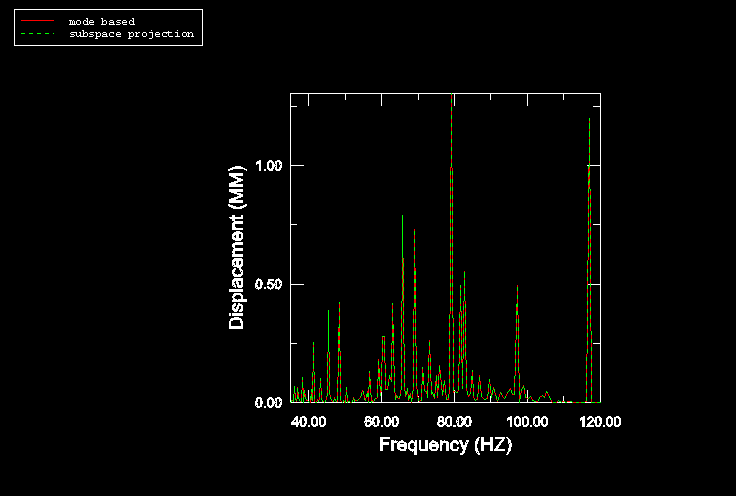736x496 pixels.
Task: Click the "subspace projection" legend label
Action: point(130,34)
